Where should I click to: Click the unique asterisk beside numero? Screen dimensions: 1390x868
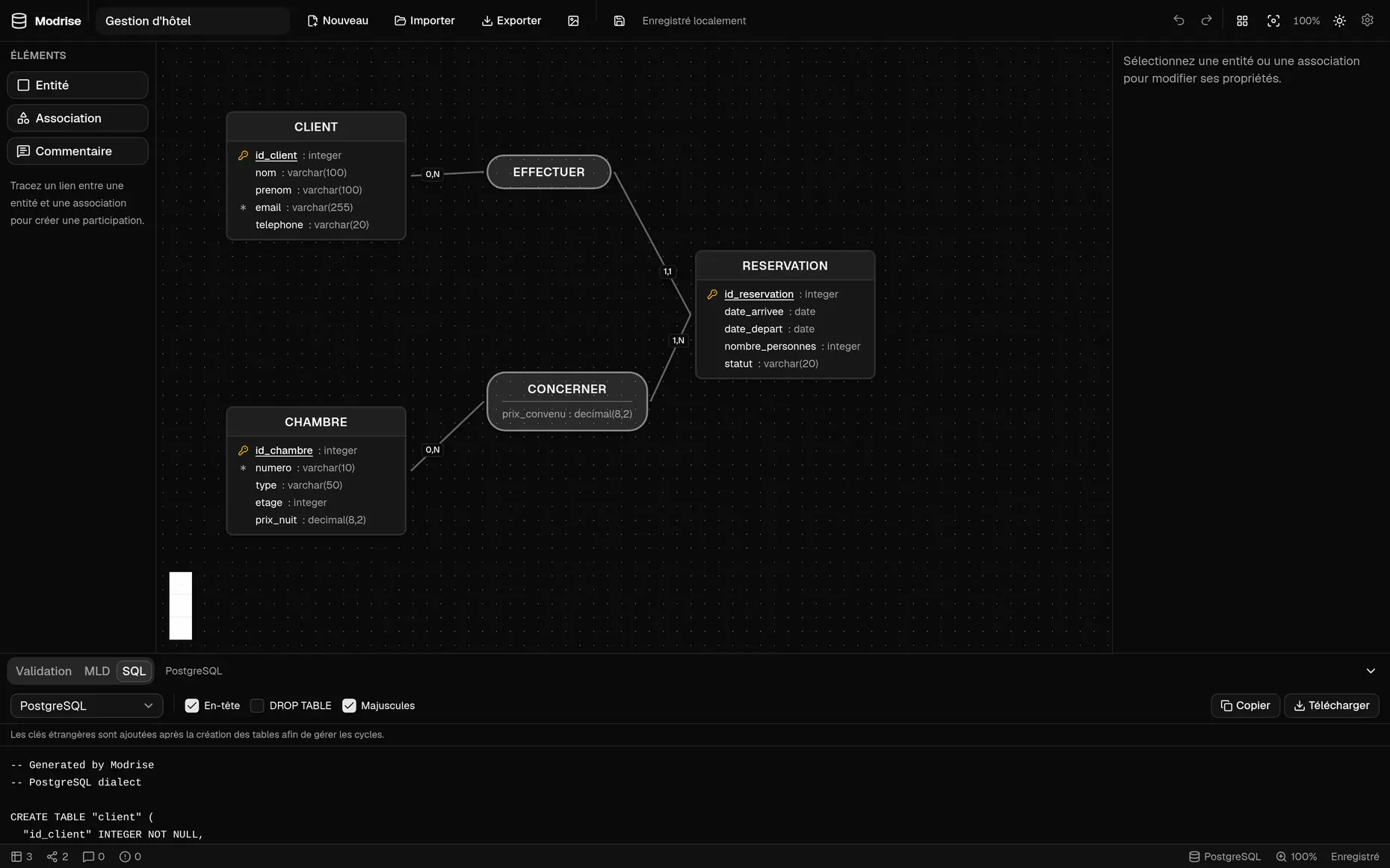pyautogui.click(x=243, y=468)
